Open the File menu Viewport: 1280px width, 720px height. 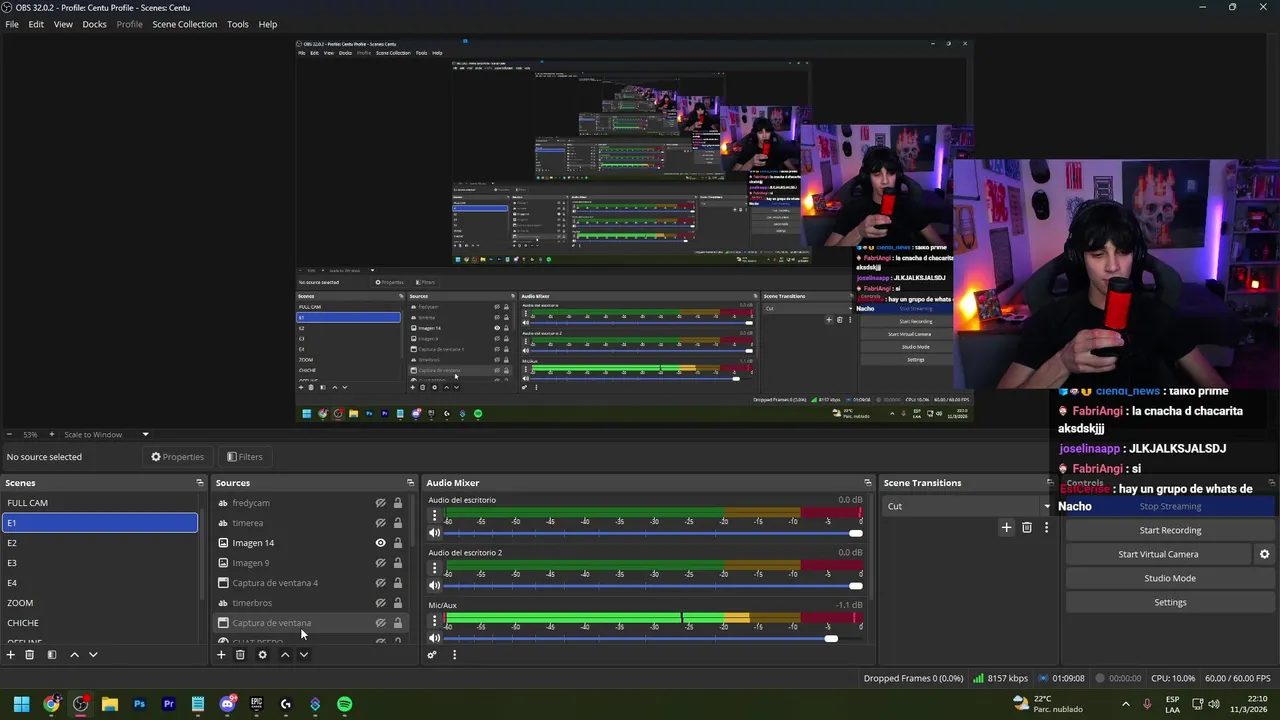12,24
